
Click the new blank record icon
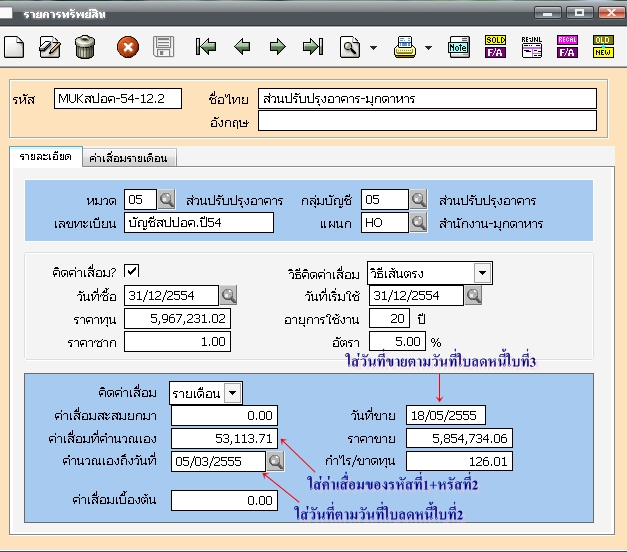[14, 47]
